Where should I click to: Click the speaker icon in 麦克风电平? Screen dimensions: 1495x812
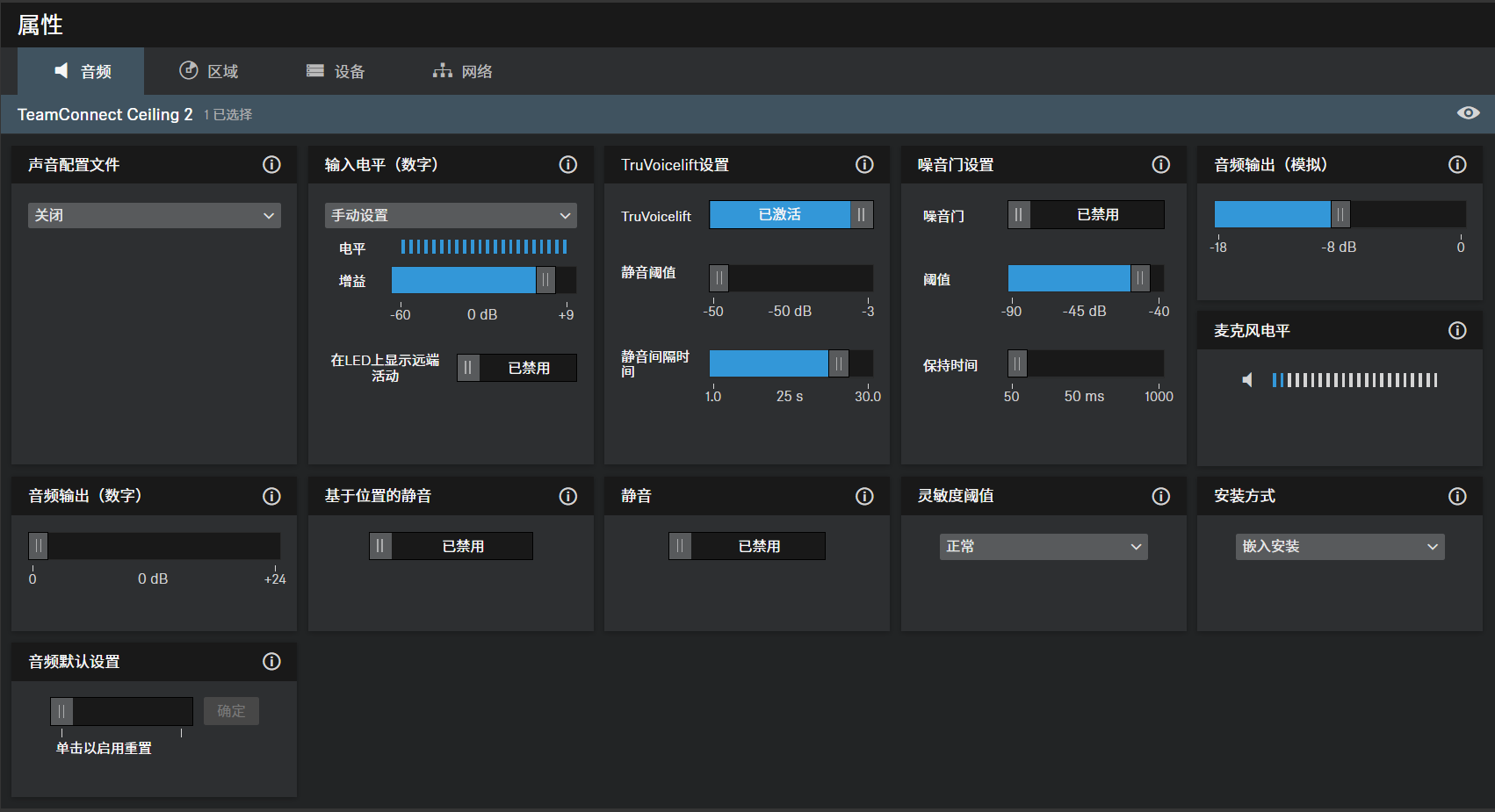tap(1247, 380)
